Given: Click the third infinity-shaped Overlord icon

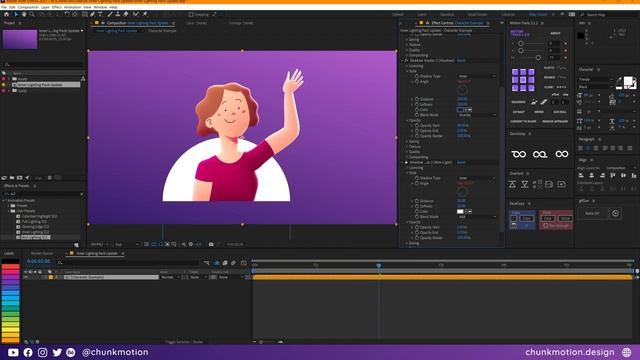Looking at the screenshot, I should point(562,154).
